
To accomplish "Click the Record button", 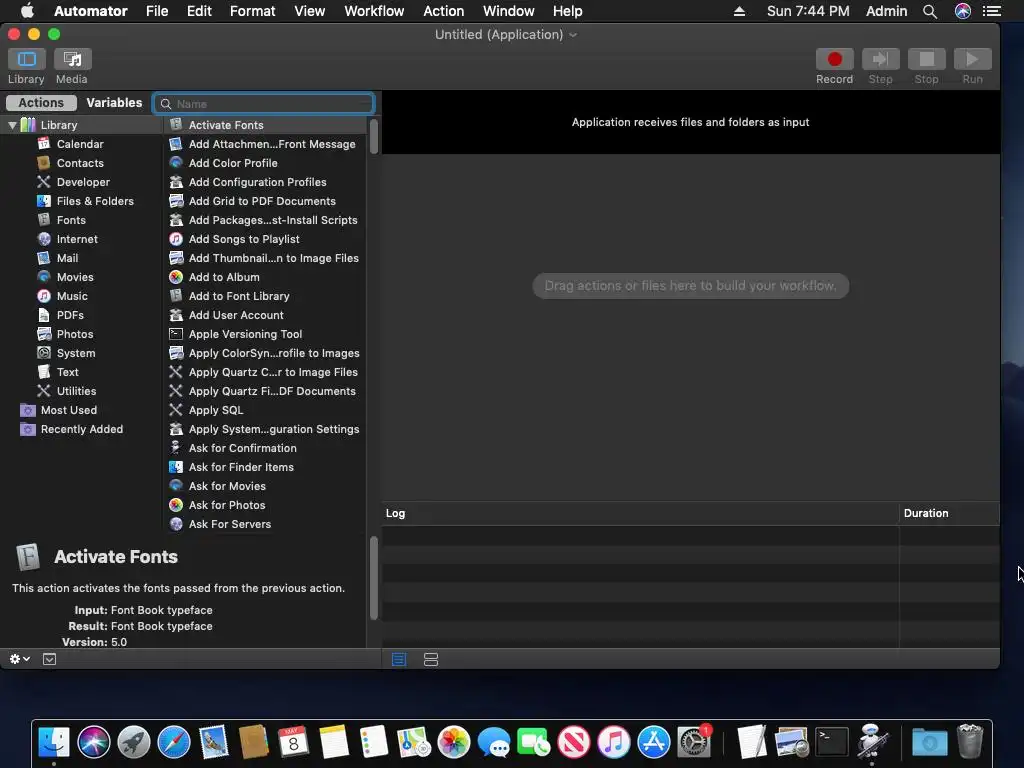I will [x=834, y=59].
